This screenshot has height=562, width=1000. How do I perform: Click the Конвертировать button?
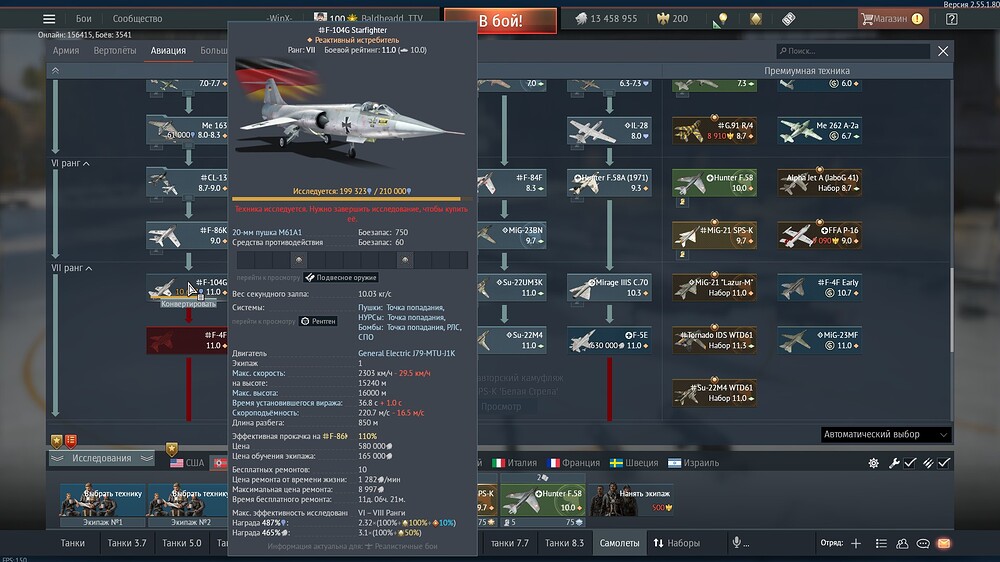click(x=188, y=304)
